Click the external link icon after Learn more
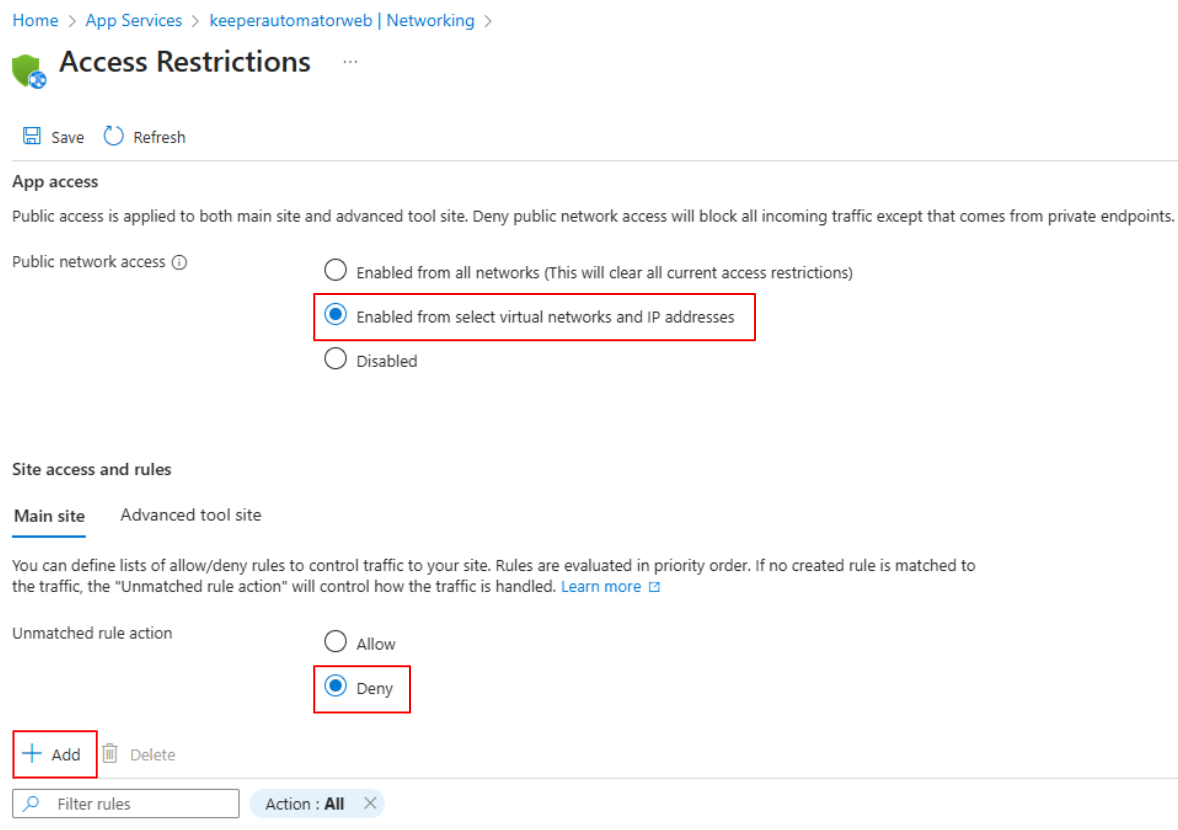1178x830 pixels. click(655, 587)
